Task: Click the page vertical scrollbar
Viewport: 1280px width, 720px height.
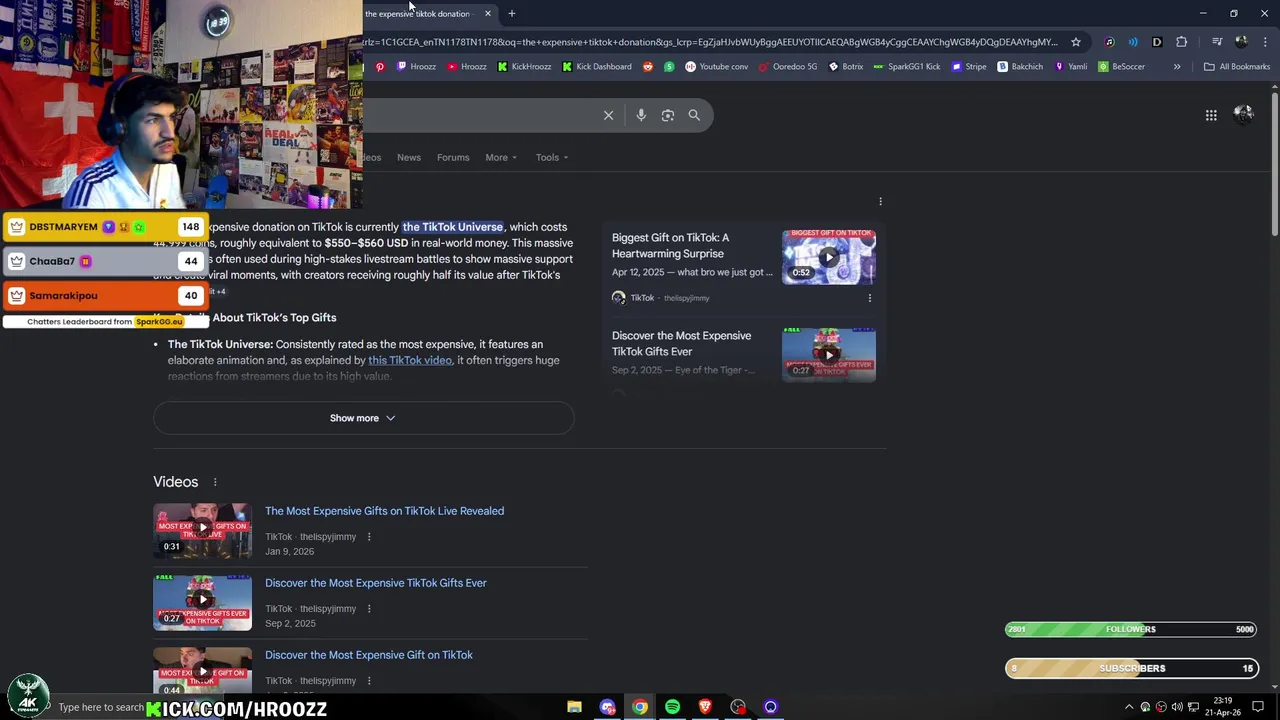Action: 1274,165
